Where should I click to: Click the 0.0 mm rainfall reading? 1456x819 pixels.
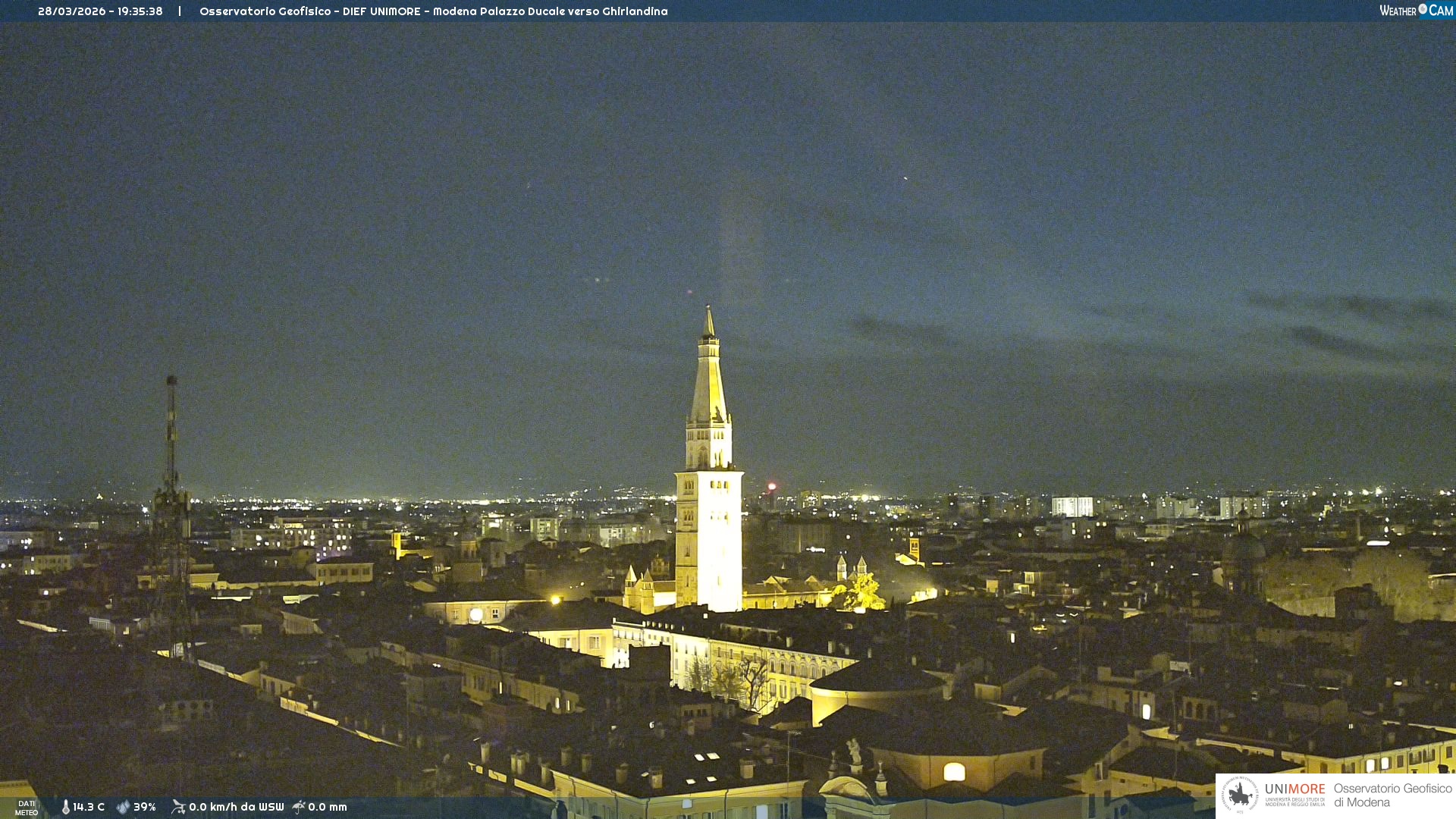click(x=327, y=807)
